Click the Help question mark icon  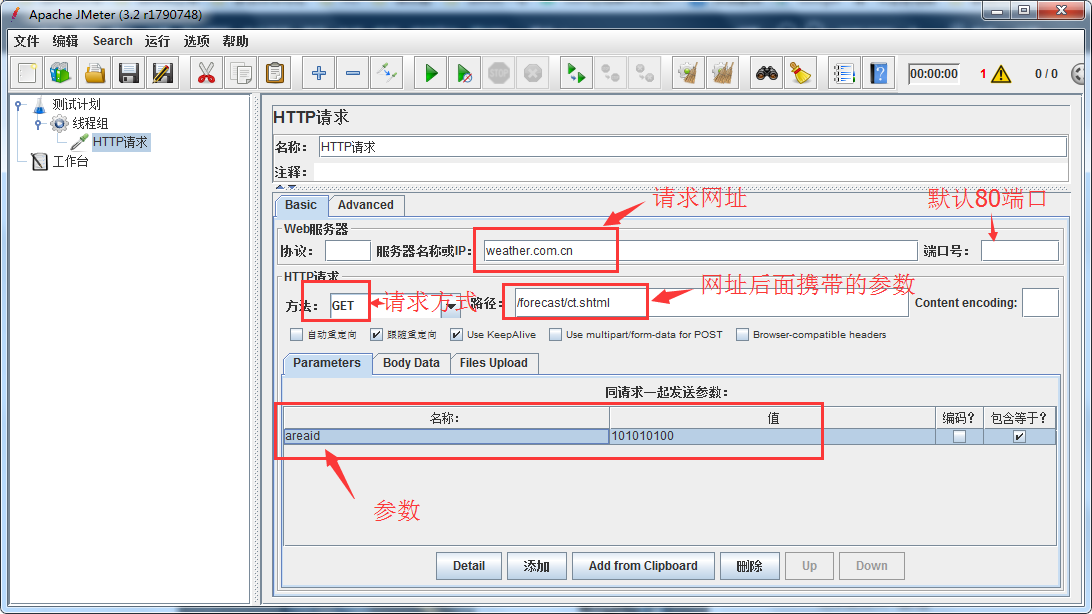[878, 73]
